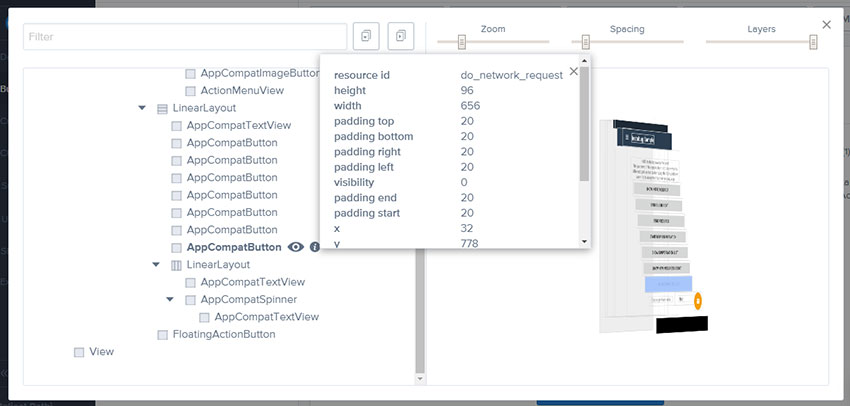Click the orange floating button in the 3D preview
This screenshot has height=406, width=850.
(698, 300)
